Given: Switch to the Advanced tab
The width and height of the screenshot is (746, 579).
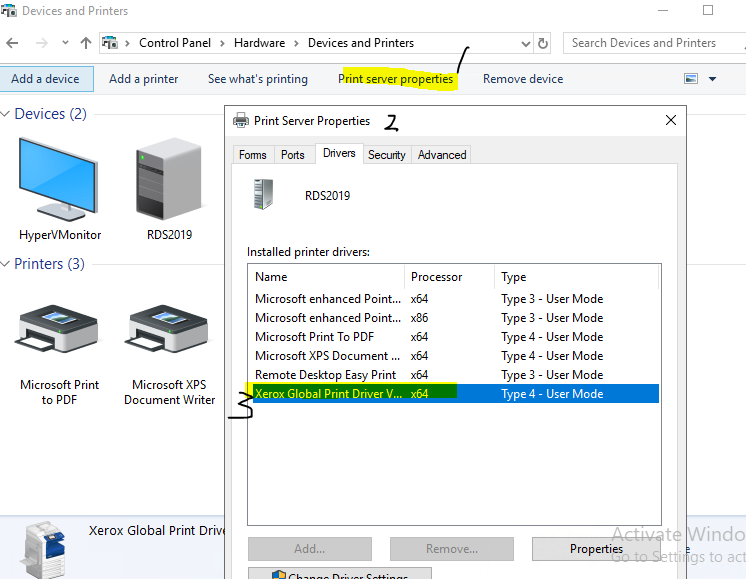Looking at the screenshot, I should (x=442, y=155).
